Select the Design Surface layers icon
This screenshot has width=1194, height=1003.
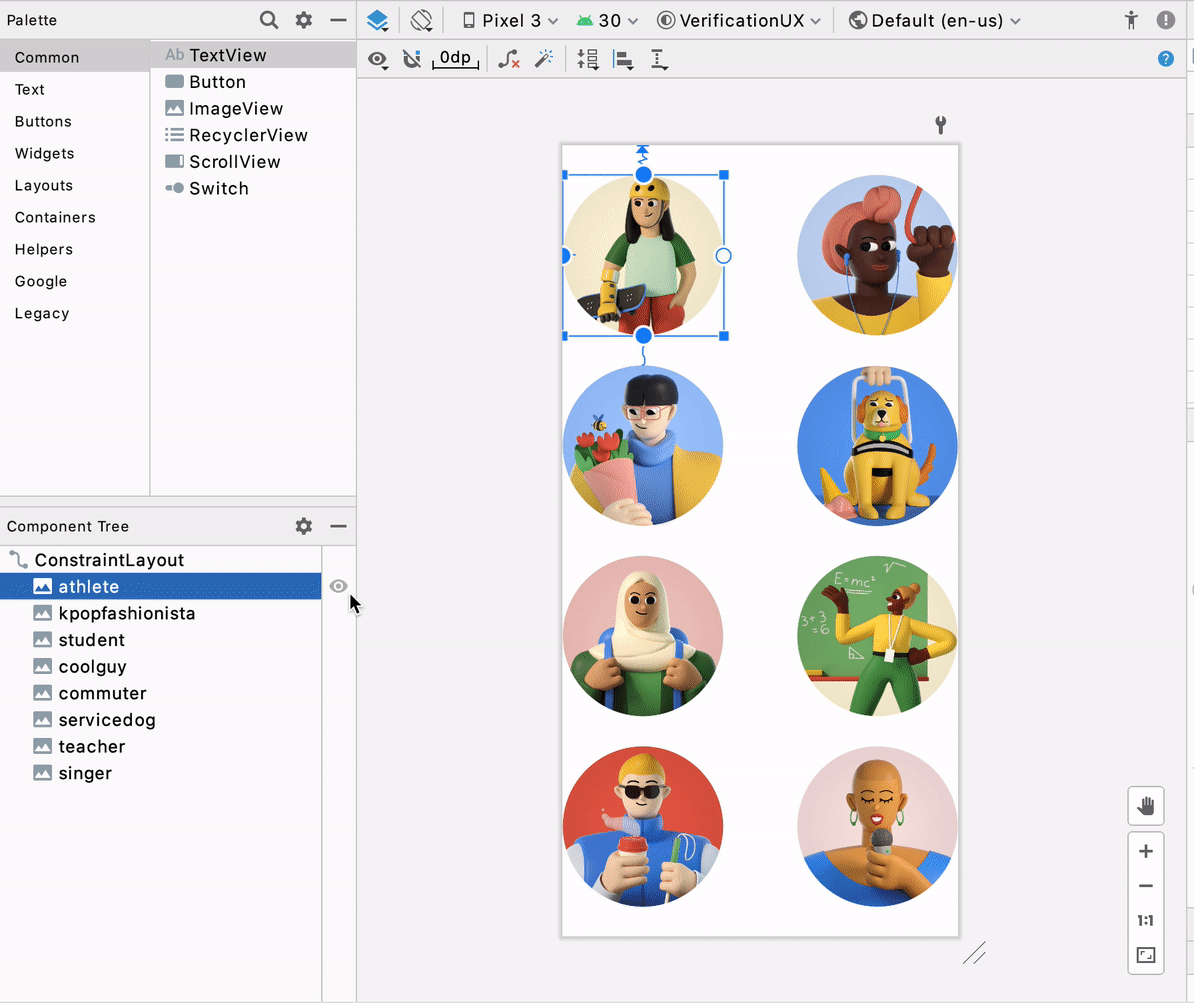click(378, 19)
